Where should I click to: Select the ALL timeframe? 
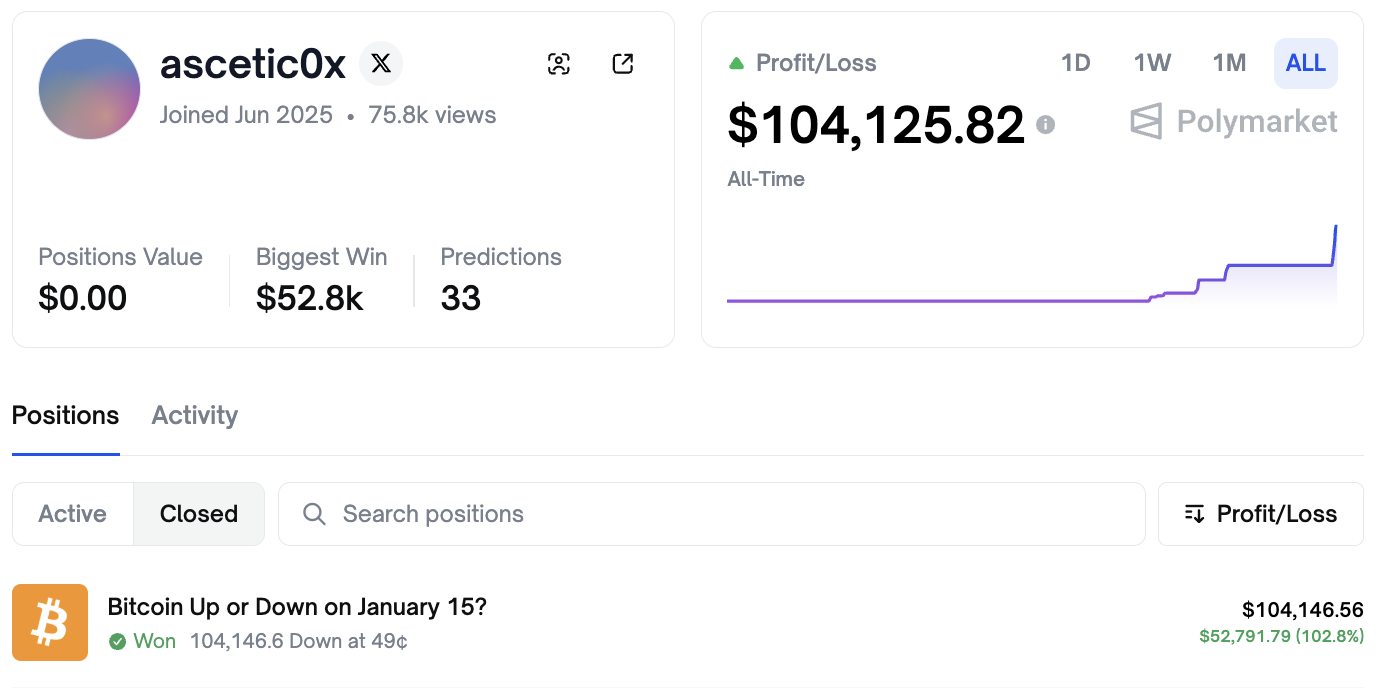click(x=1305, y=64)
